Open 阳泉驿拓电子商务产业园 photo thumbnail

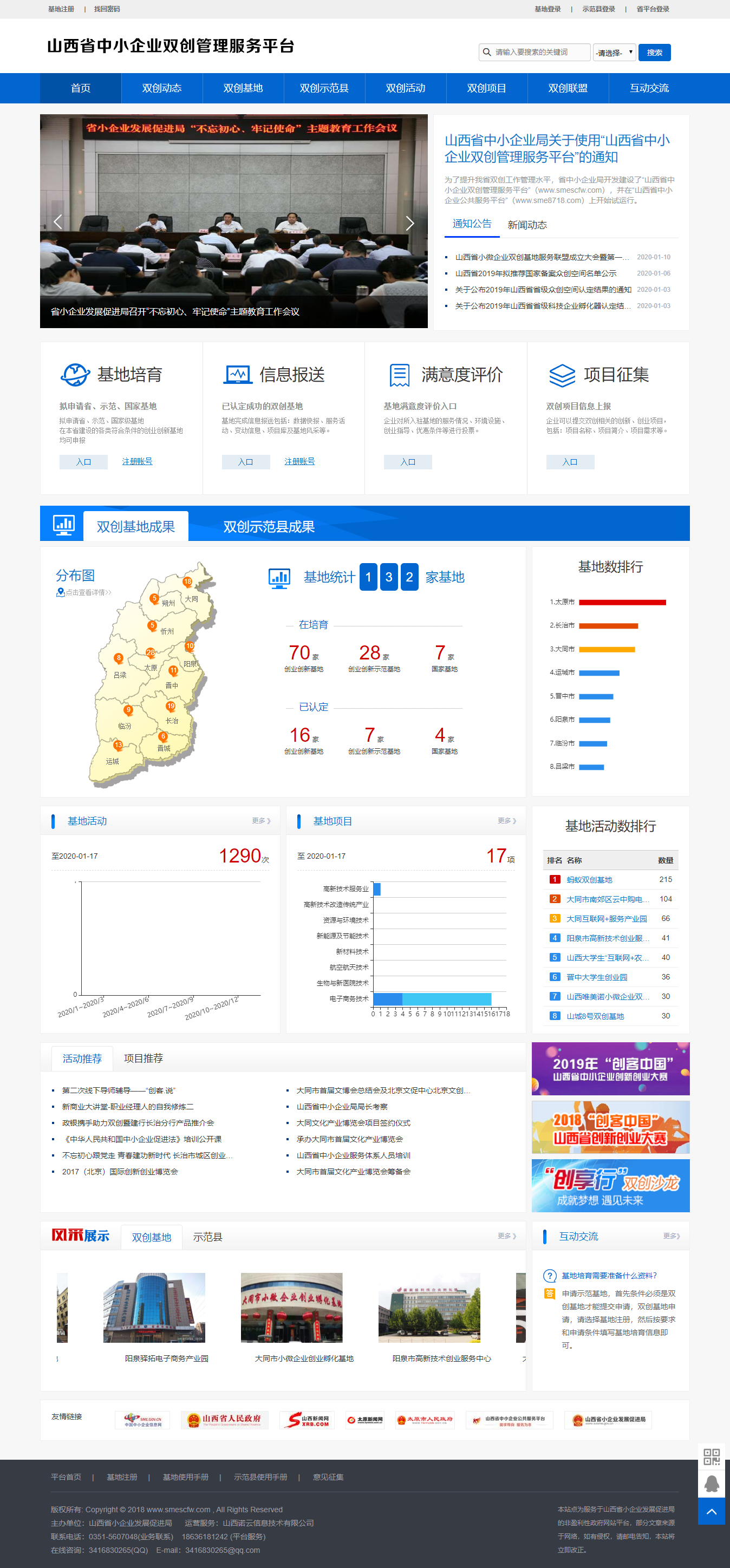click(x=154, y=1308)
